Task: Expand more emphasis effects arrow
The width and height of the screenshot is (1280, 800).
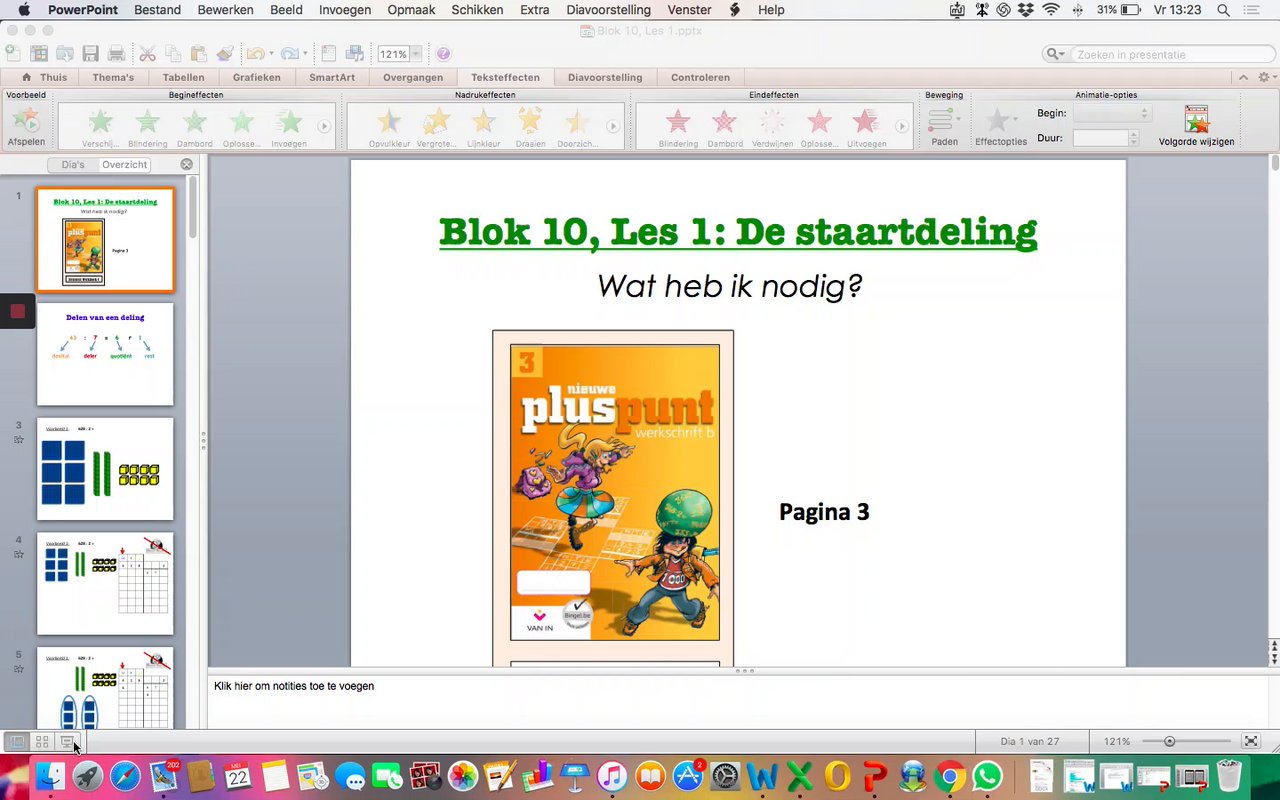Action: 613,127
